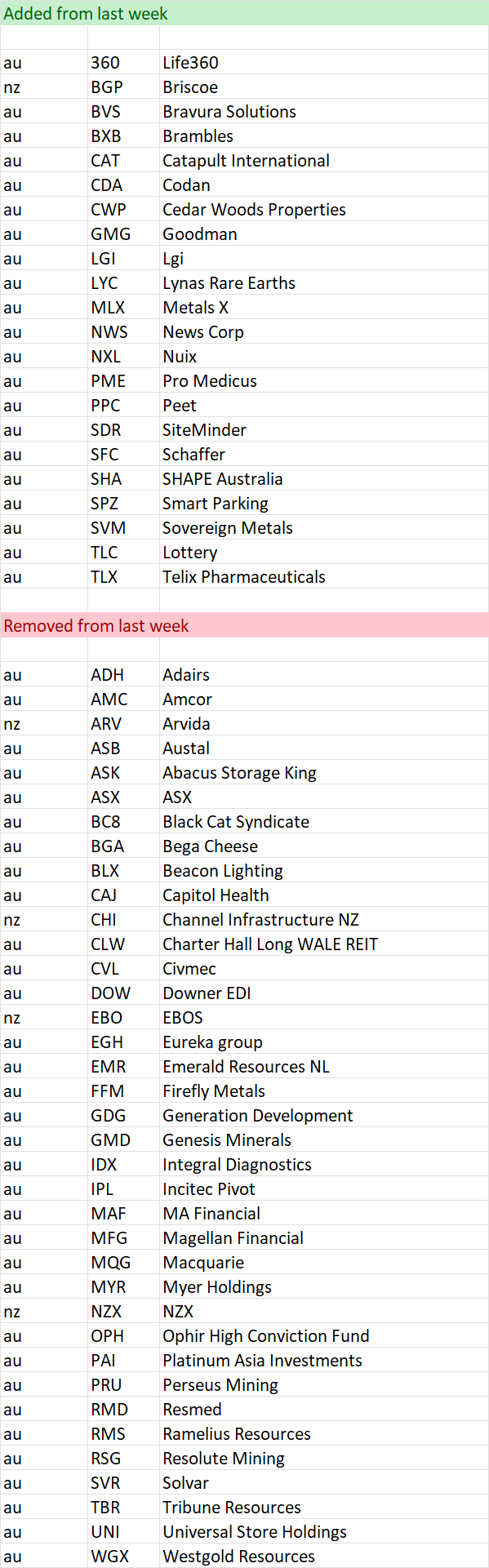Screen dimensions: 489x1568
Task: Select the Lynas Rare Earths cell
Action: [324, 282]
